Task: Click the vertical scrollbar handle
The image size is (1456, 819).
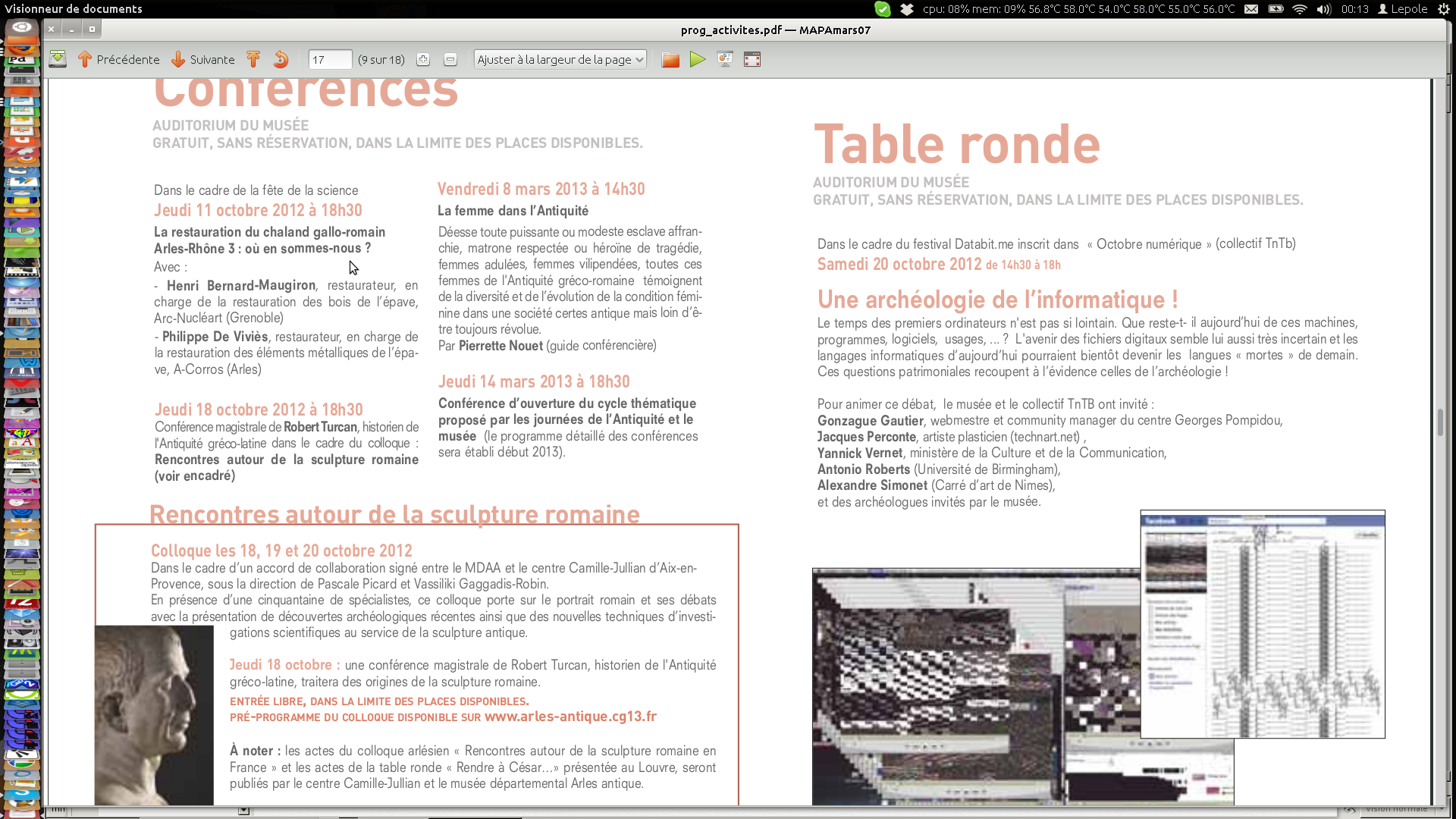Action: tap(1440, 422)
